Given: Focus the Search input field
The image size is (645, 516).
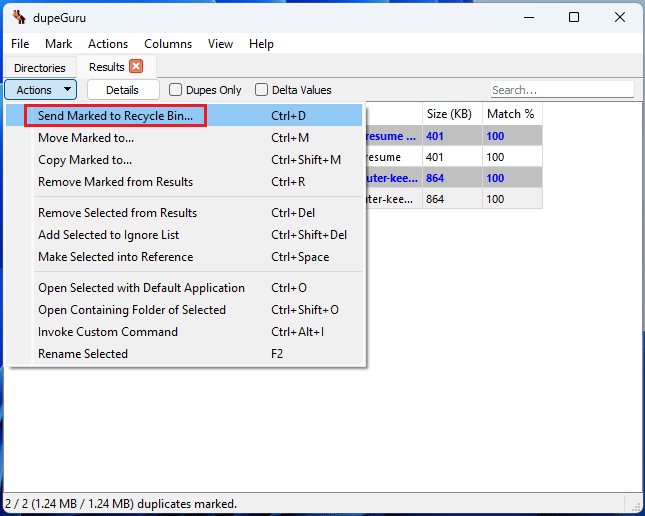Looking at the screenshot, I should [x=562, y=89].
